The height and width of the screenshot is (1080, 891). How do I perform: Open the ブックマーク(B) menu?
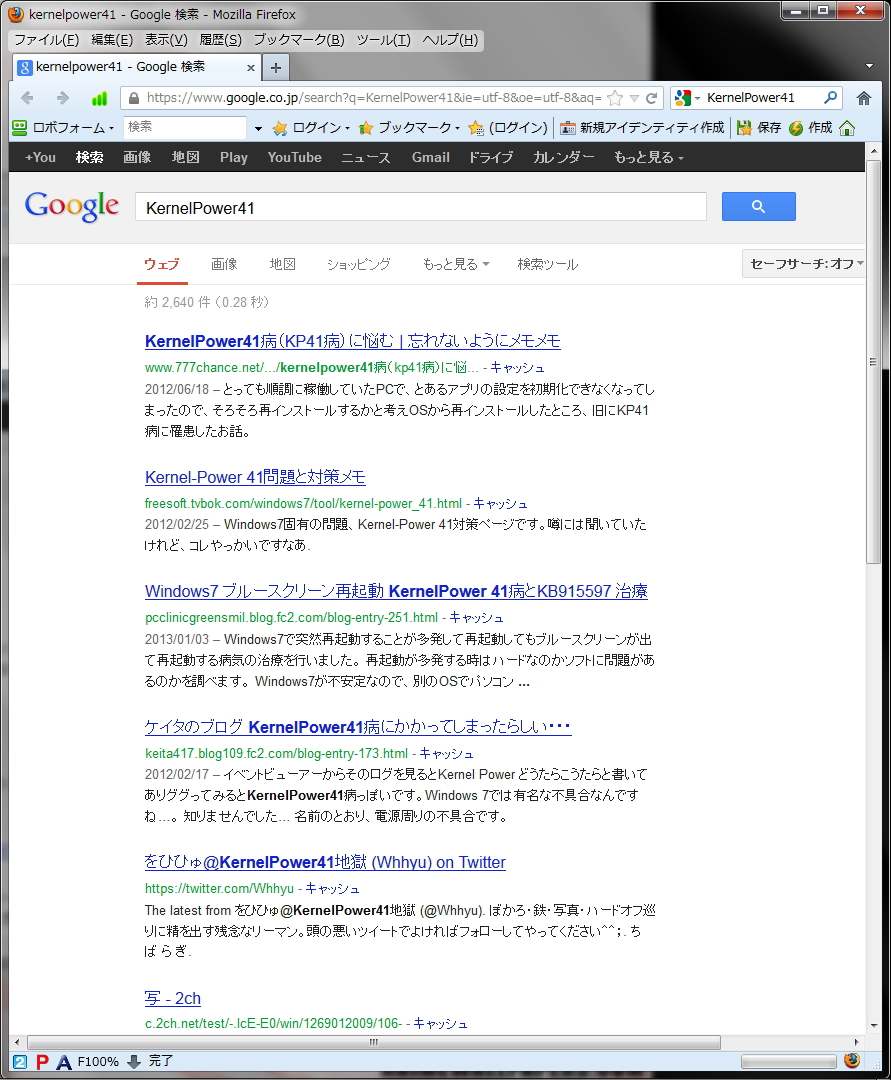coord(299,40)
